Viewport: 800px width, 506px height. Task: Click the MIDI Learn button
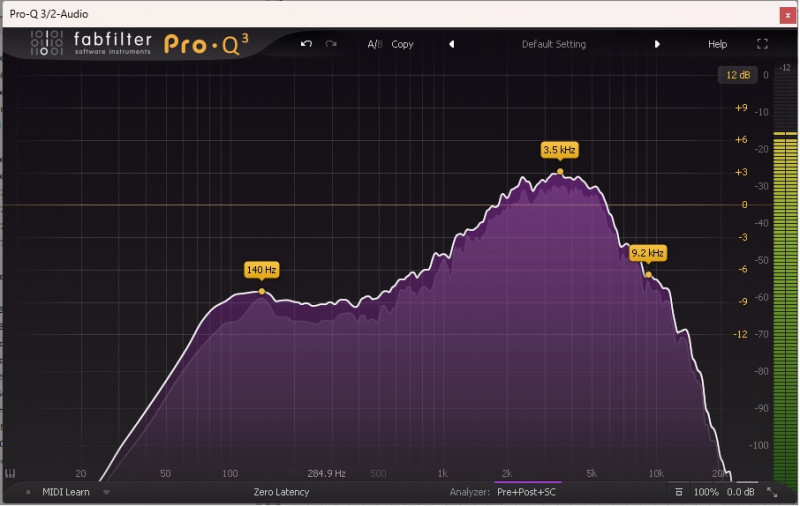(67, 492)
